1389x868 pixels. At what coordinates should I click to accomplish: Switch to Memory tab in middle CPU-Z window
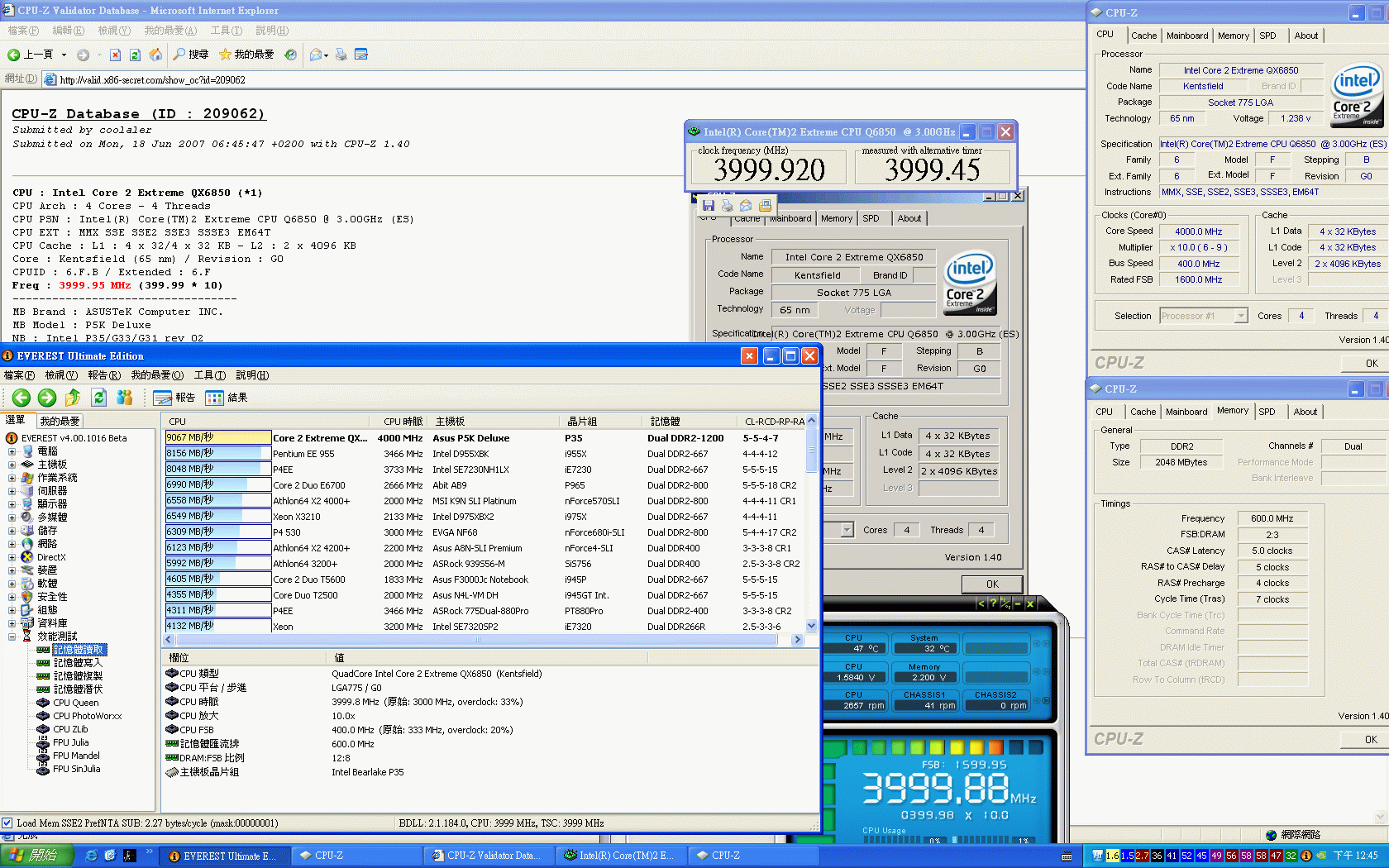(x=837, y=218)
